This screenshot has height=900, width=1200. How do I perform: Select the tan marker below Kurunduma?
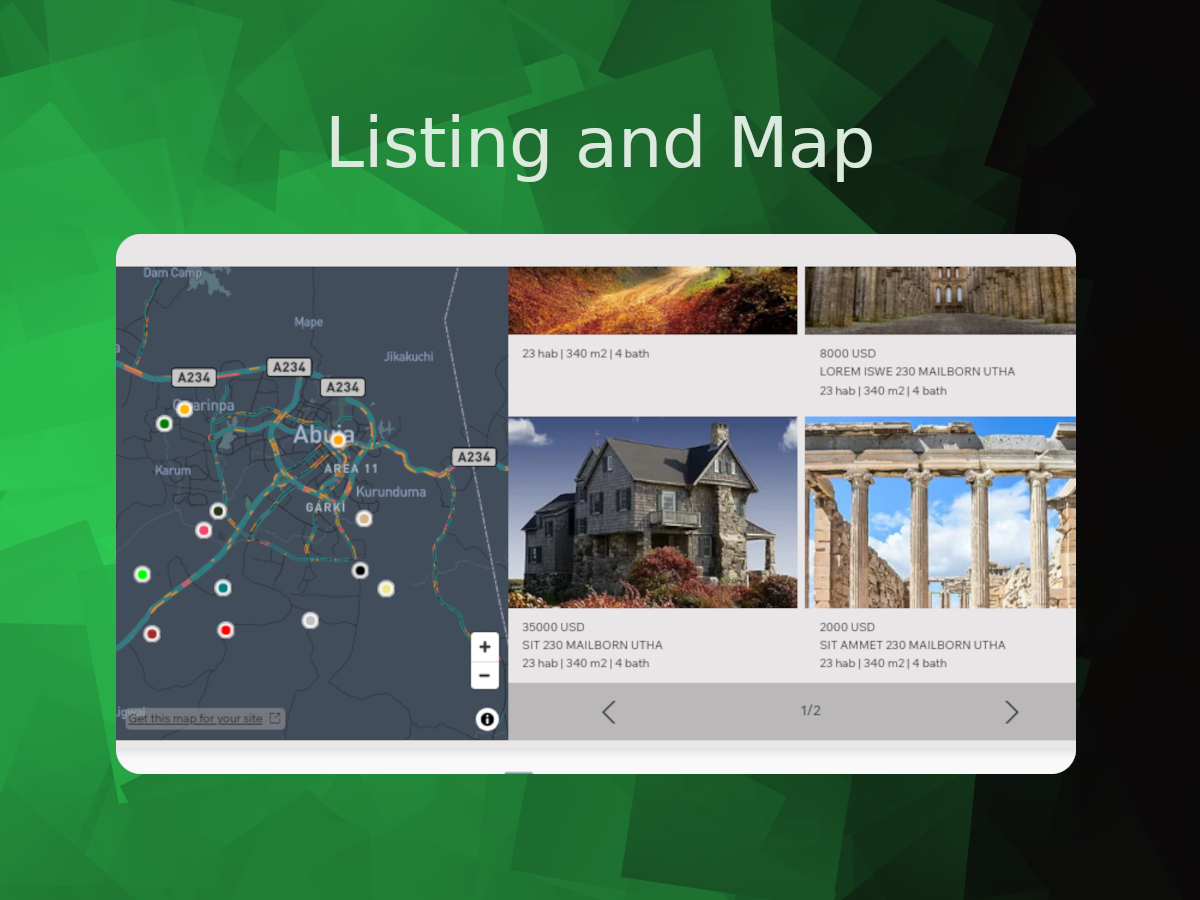tap(364, 518)
